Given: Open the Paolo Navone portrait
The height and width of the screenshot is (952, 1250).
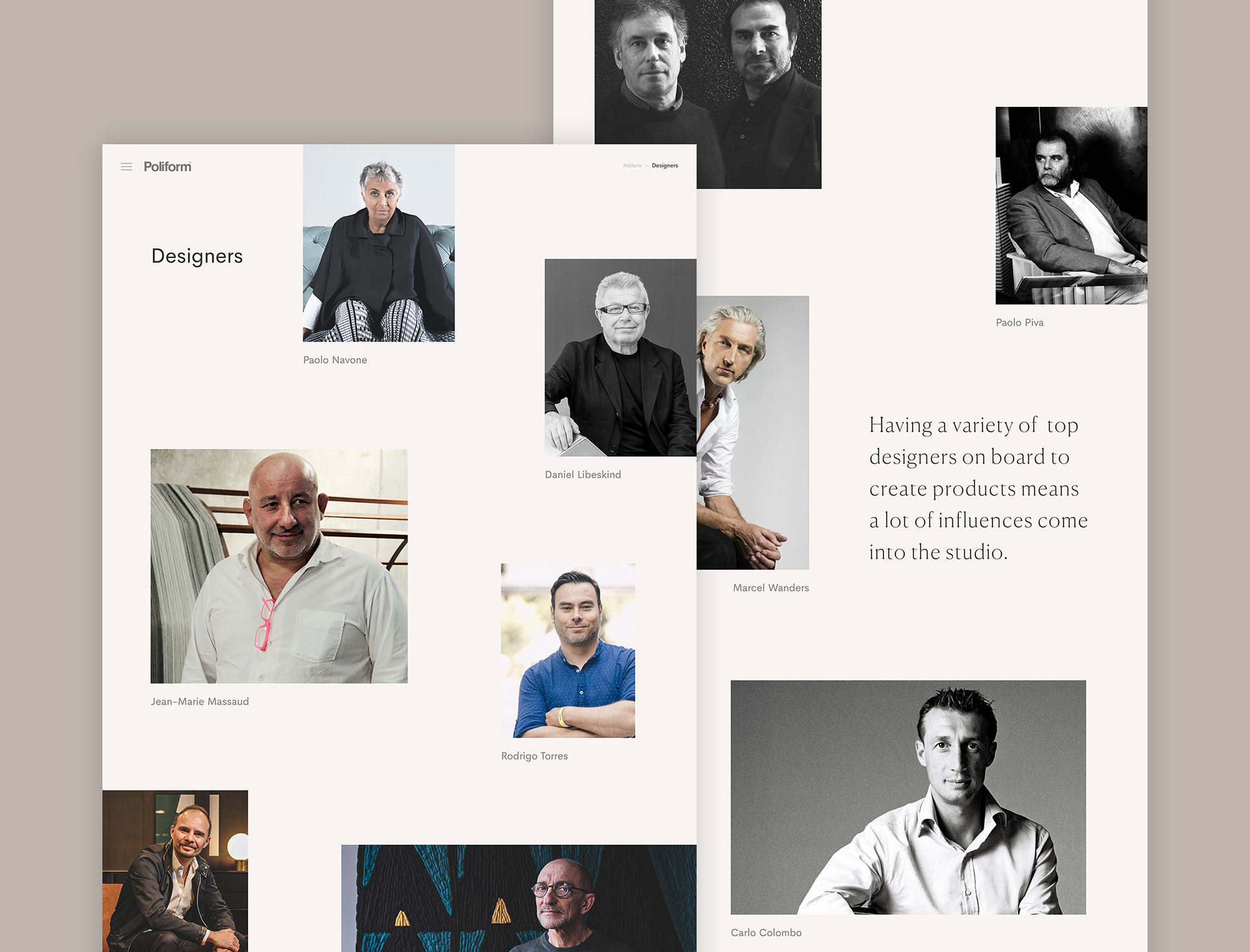Looking at the screenshot, I should tap(379, 243).
